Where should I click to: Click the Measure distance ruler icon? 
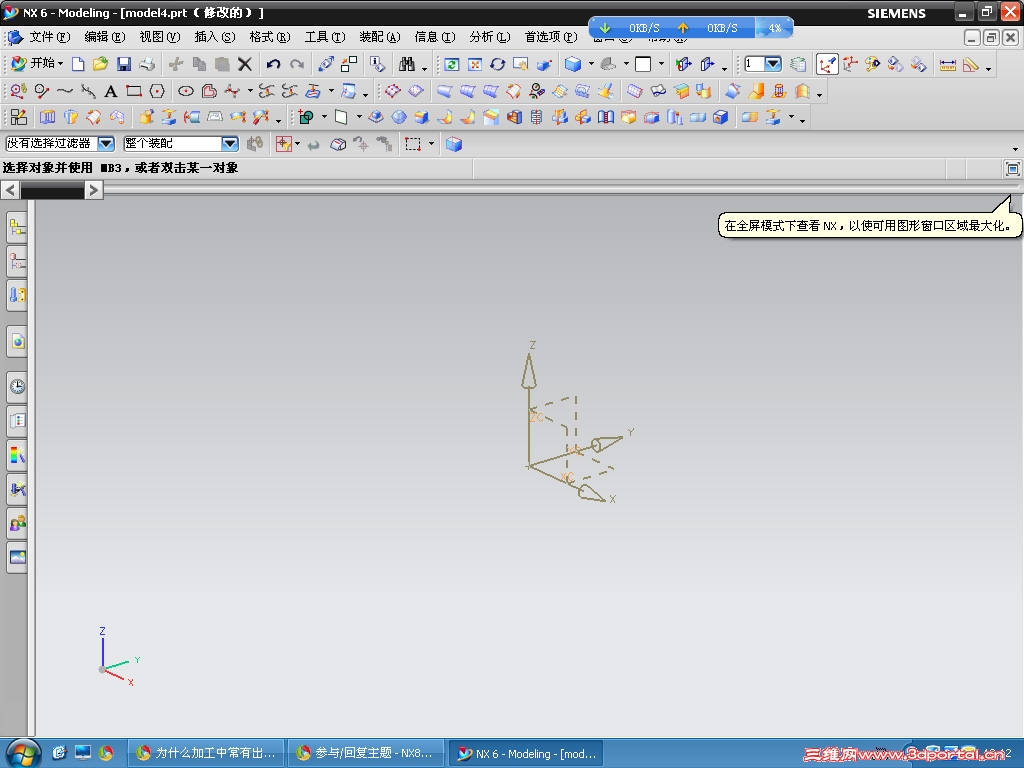click(948, 64)
